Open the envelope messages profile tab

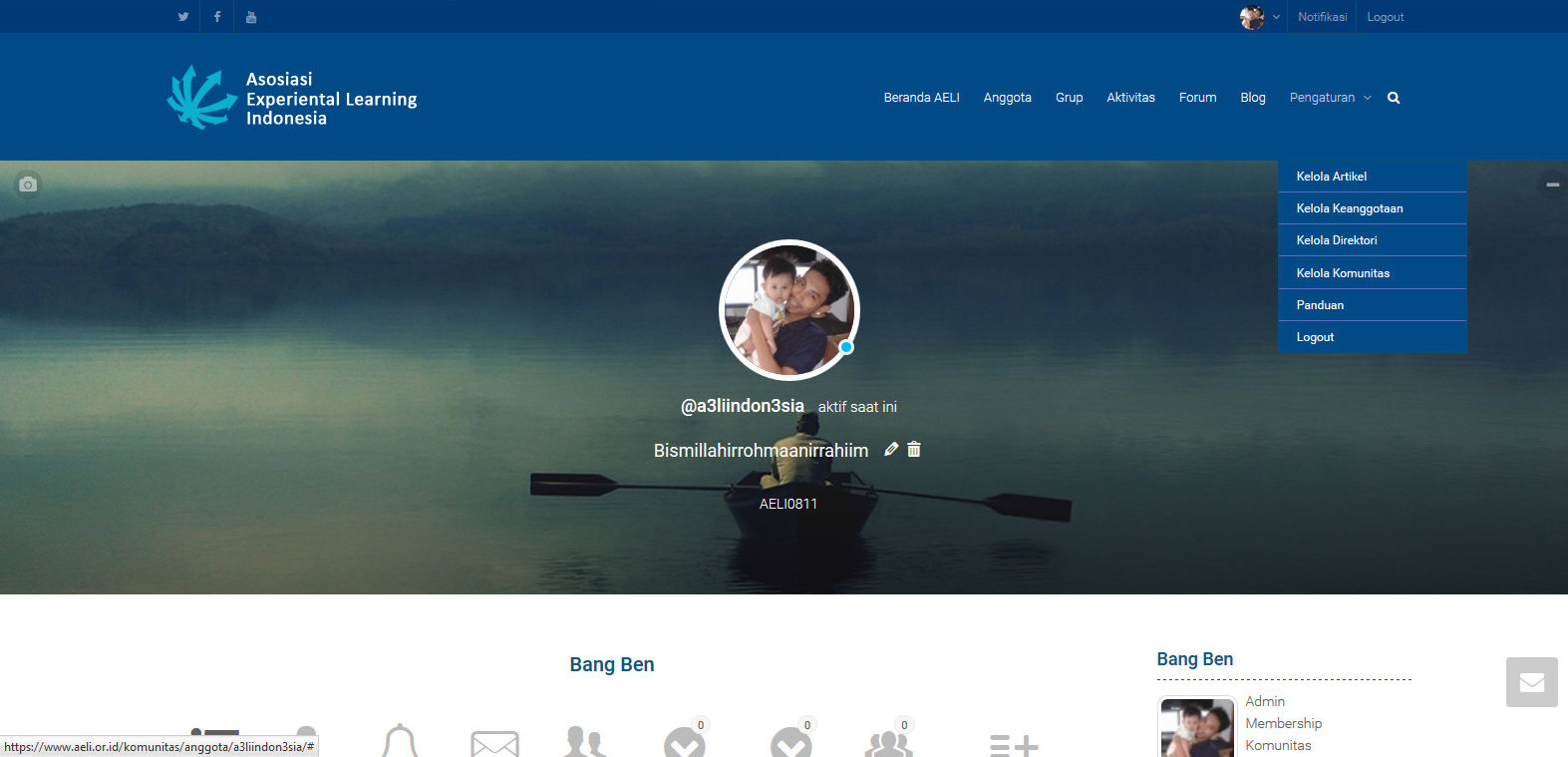[x=494, y=744]
